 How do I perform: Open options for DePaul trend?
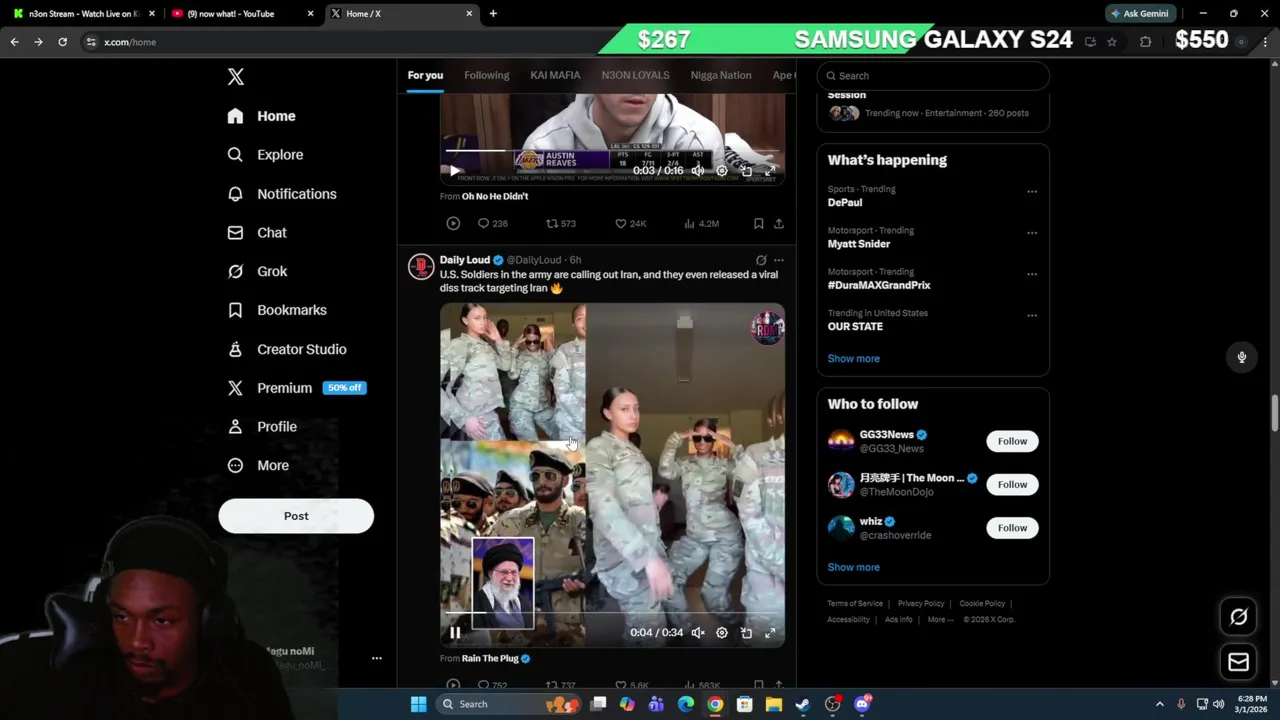click(1032, 192)
